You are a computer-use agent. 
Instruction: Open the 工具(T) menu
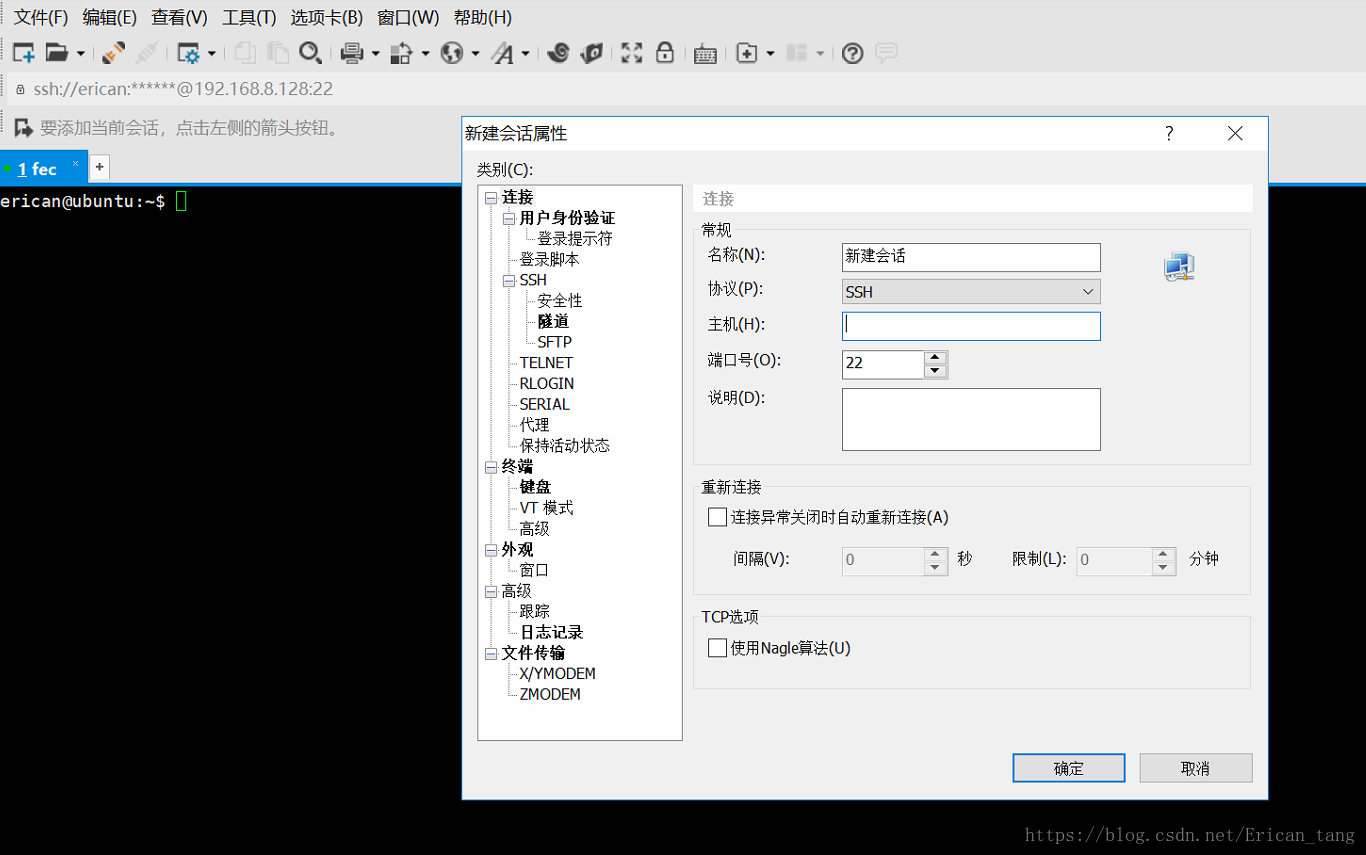(248, 17)
